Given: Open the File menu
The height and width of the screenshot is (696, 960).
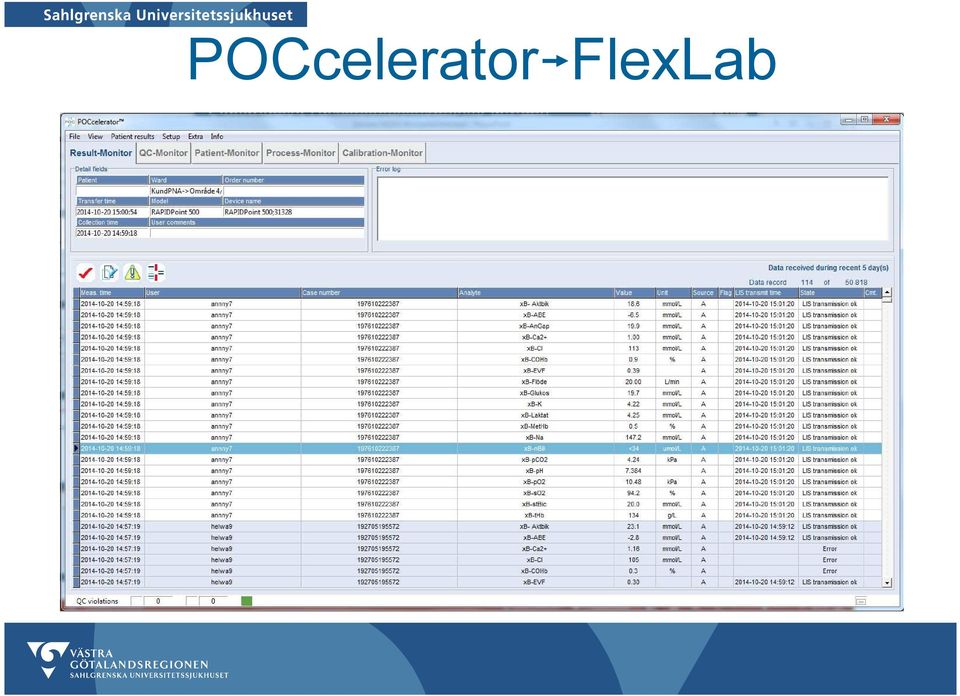Looking at the screenshot, I should tap(75, 137).
